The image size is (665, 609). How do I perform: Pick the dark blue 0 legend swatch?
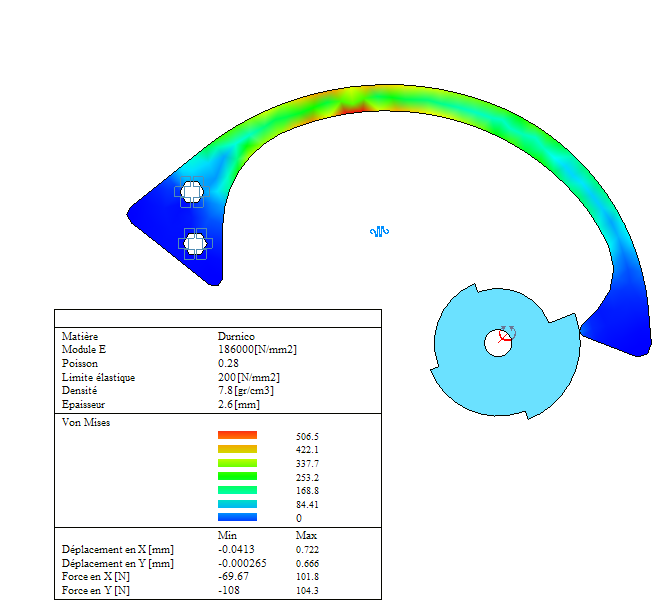237,518
